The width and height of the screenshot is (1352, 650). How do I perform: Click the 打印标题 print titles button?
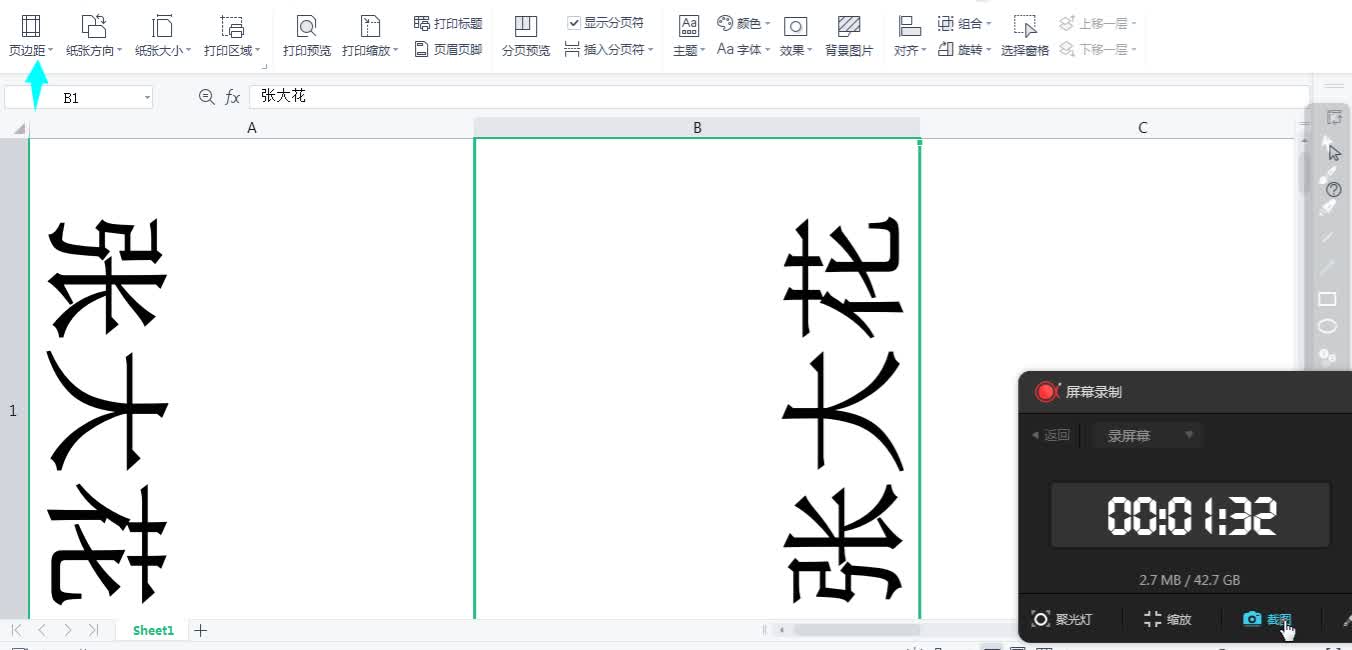(x=448, y=23)
